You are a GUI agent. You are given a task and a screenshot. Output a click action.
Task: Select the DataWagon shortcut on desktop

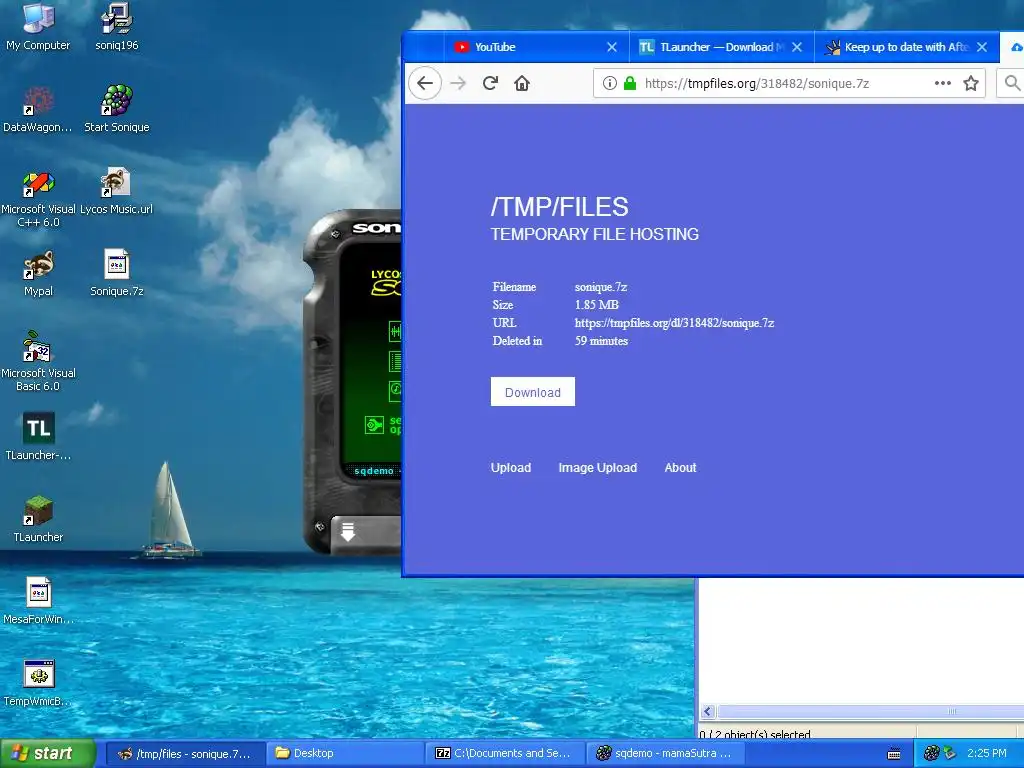[x=38, y=108]
